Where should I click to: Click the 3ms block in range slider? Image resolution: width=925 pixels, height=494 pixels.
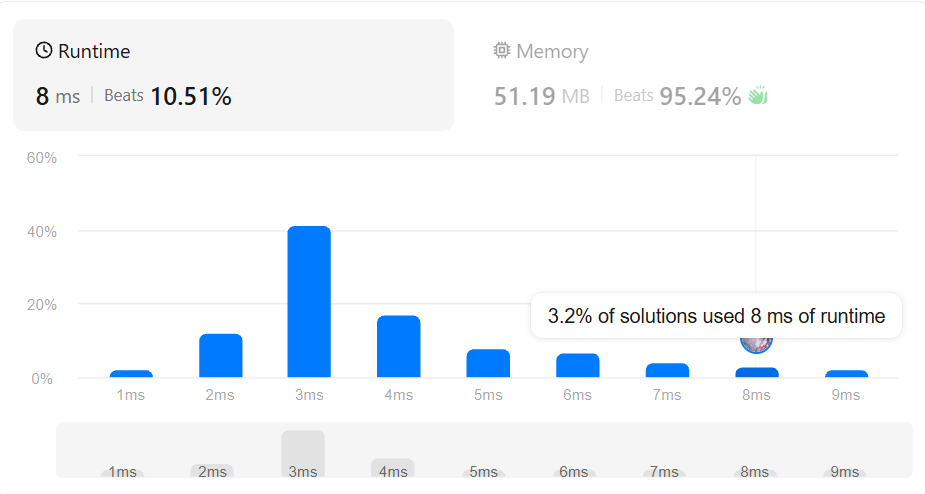(x=303, y=454)
